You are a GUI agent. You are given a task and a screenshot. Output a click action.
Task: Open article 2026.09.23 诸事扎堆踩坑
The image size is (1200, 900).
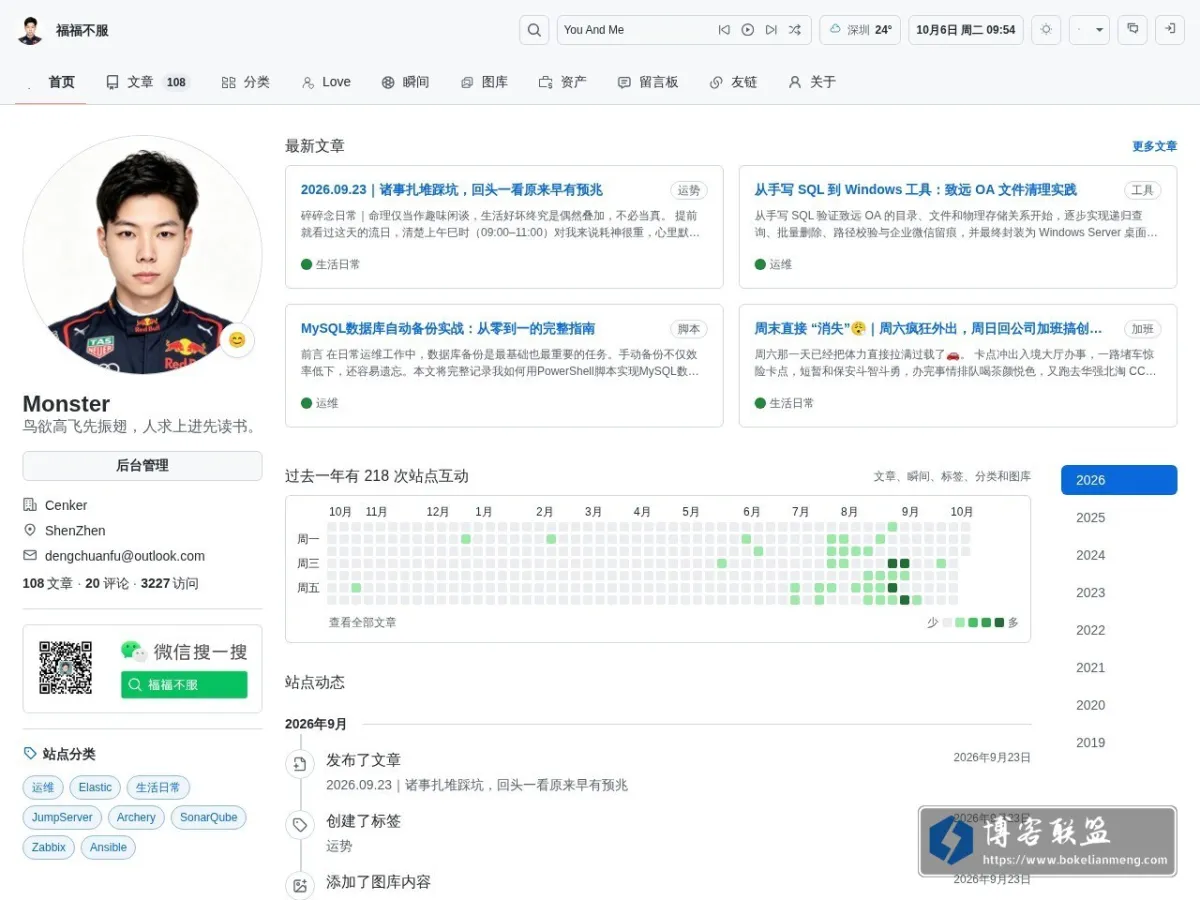451,190
